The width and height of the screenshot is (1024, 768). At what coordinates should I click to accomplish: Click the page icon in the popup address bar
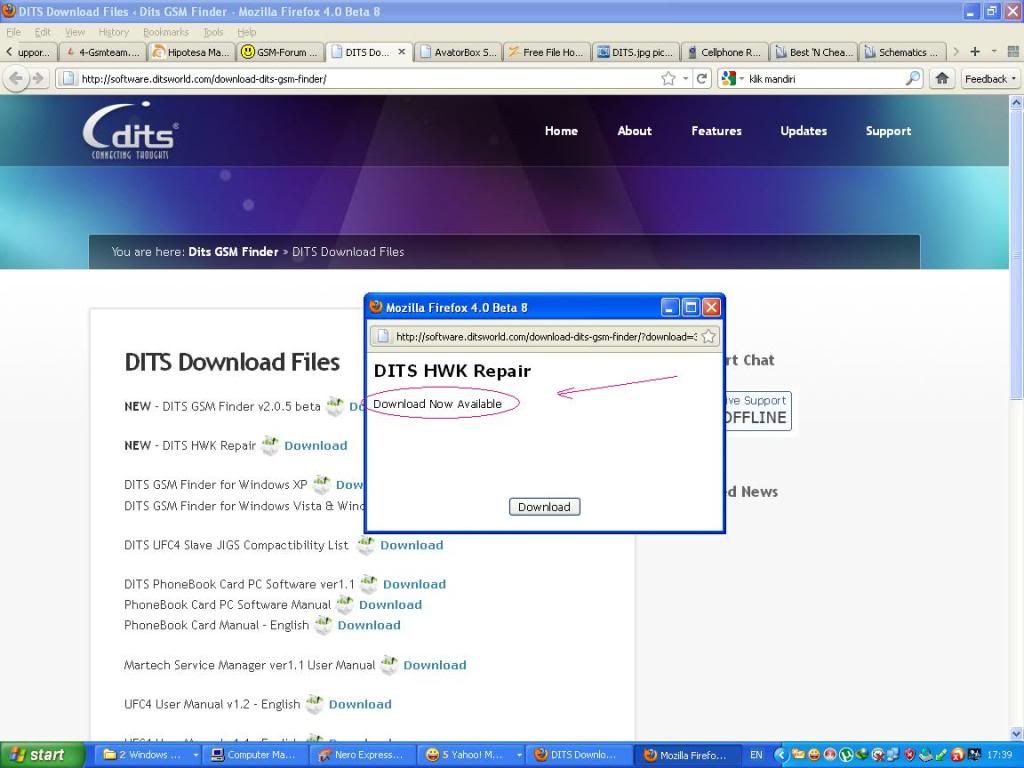pyautogui.click(x=383, y=336)
